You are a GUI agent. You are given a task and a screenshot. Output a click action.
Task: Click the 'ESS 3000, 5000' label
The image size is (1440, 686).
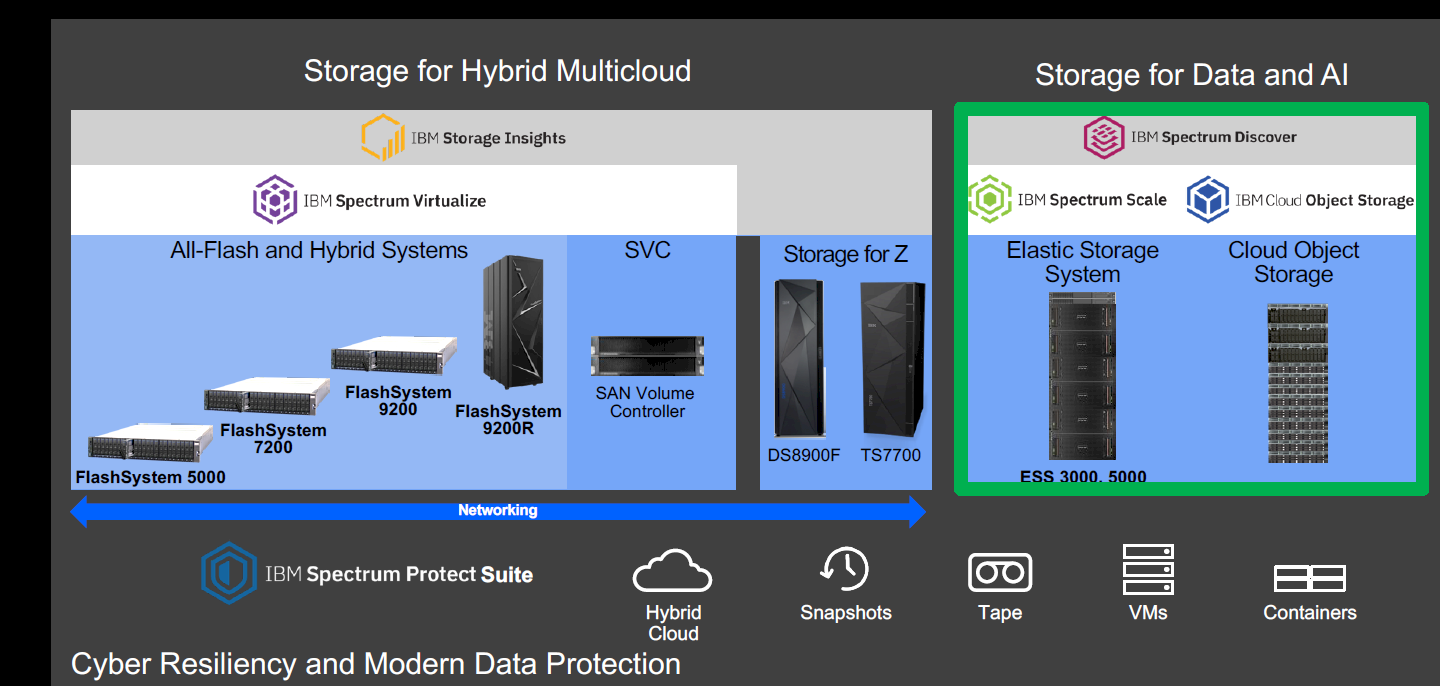pyautogui.click(x=1083, y=477)
